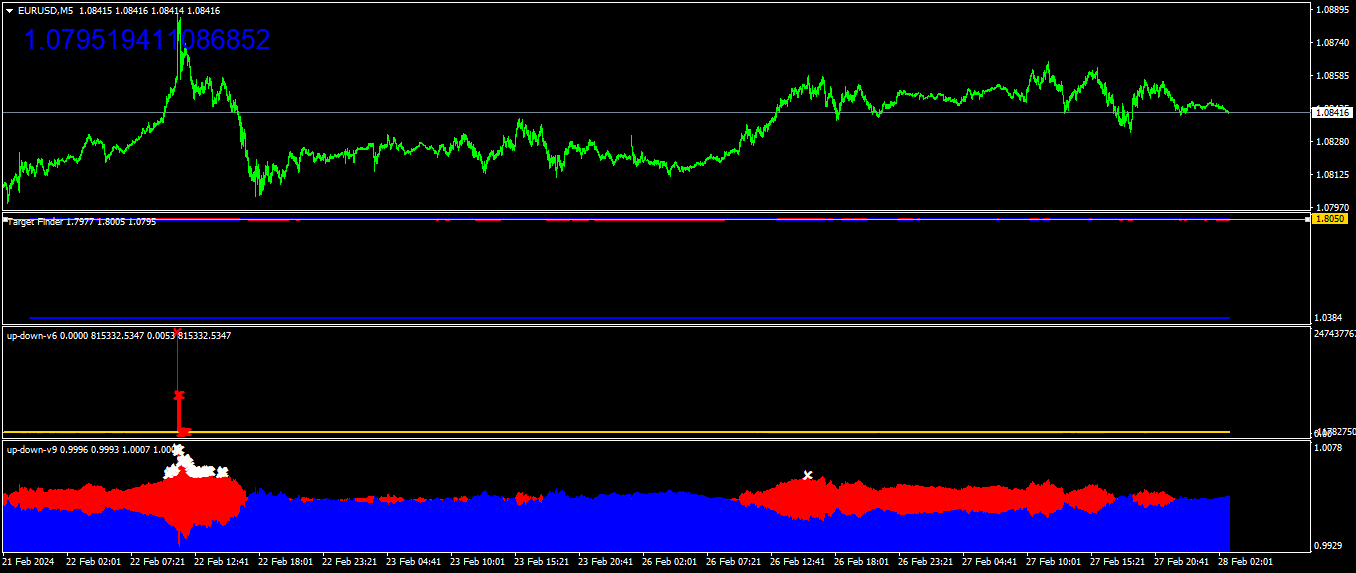
Task: Select the red marker at top of up-down-v6 spike
Action: point(178,332)
